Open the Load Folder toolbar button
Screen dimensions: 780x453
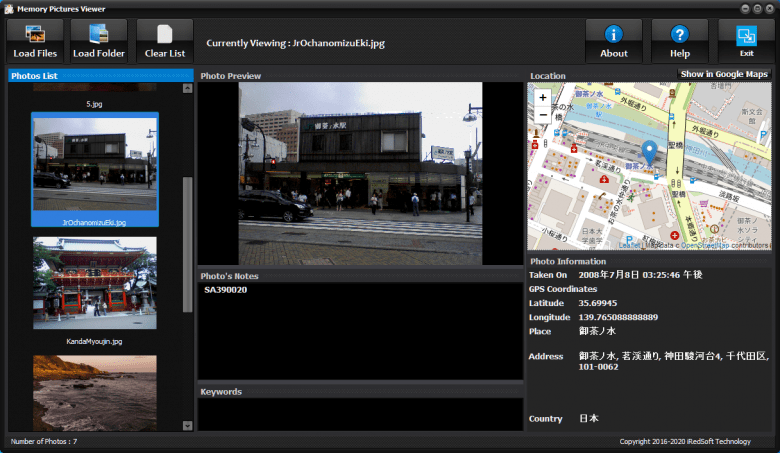tap(98, 41)
